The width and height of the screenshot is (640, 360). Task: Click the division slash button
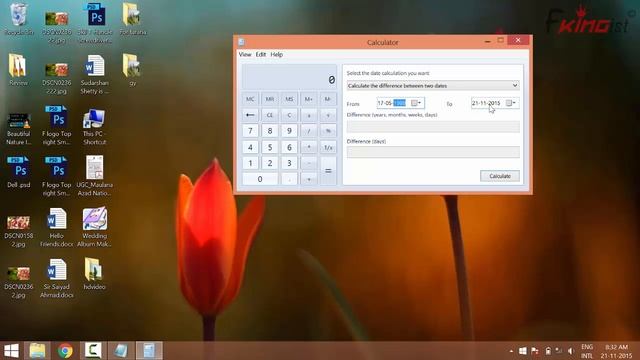[x=309, y=131]
